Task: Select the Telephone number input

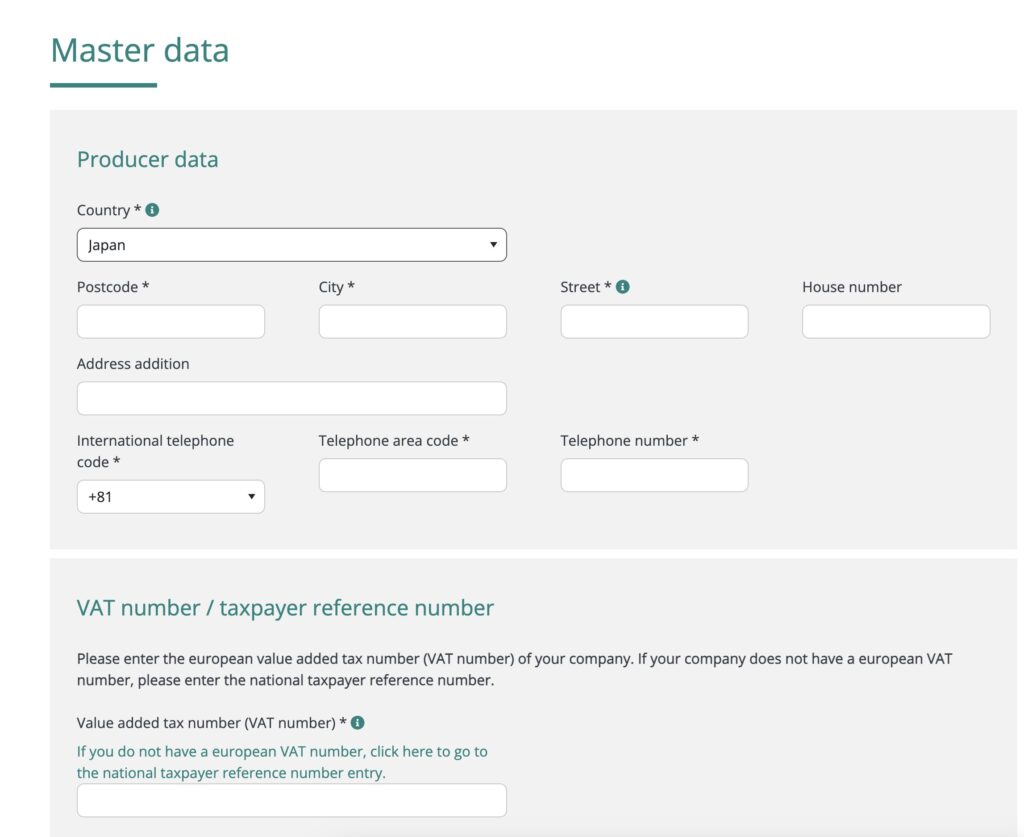Action: click(654, 475)
